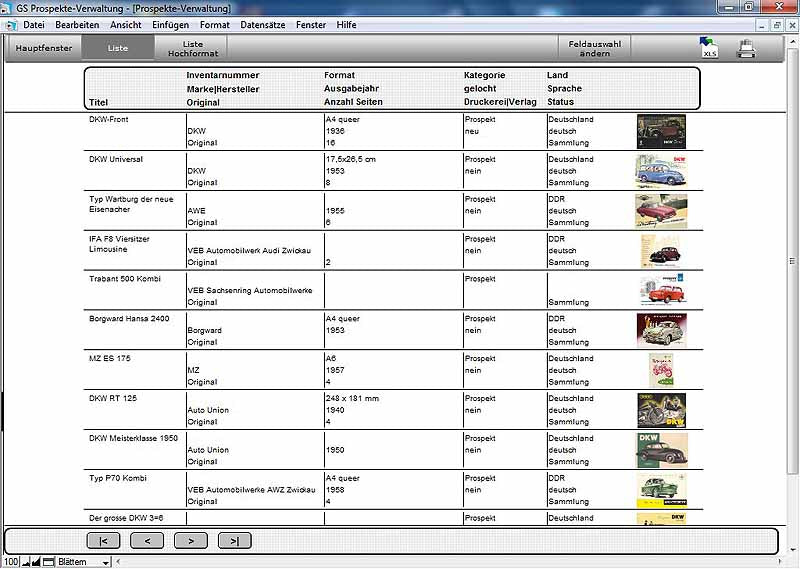
Task: Go to previous record with < button
Action: click(x=147, y=541)
